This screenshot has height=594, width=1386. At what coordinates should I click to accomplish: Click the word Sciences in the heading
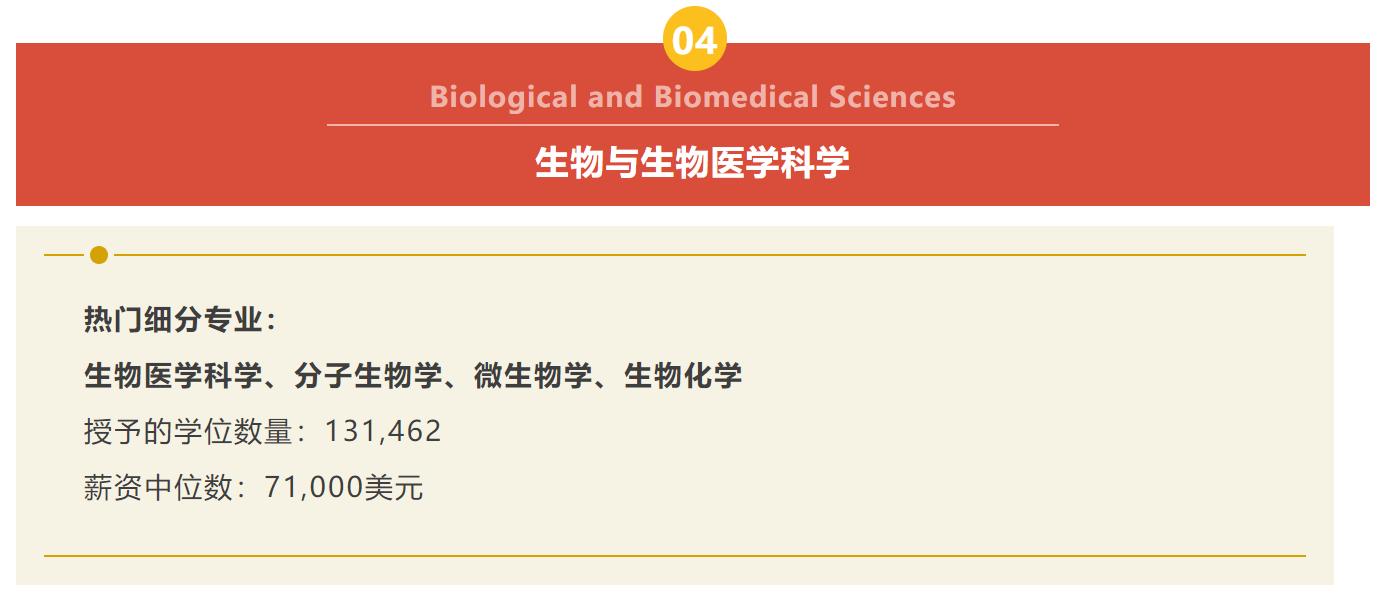pos(892,97)
